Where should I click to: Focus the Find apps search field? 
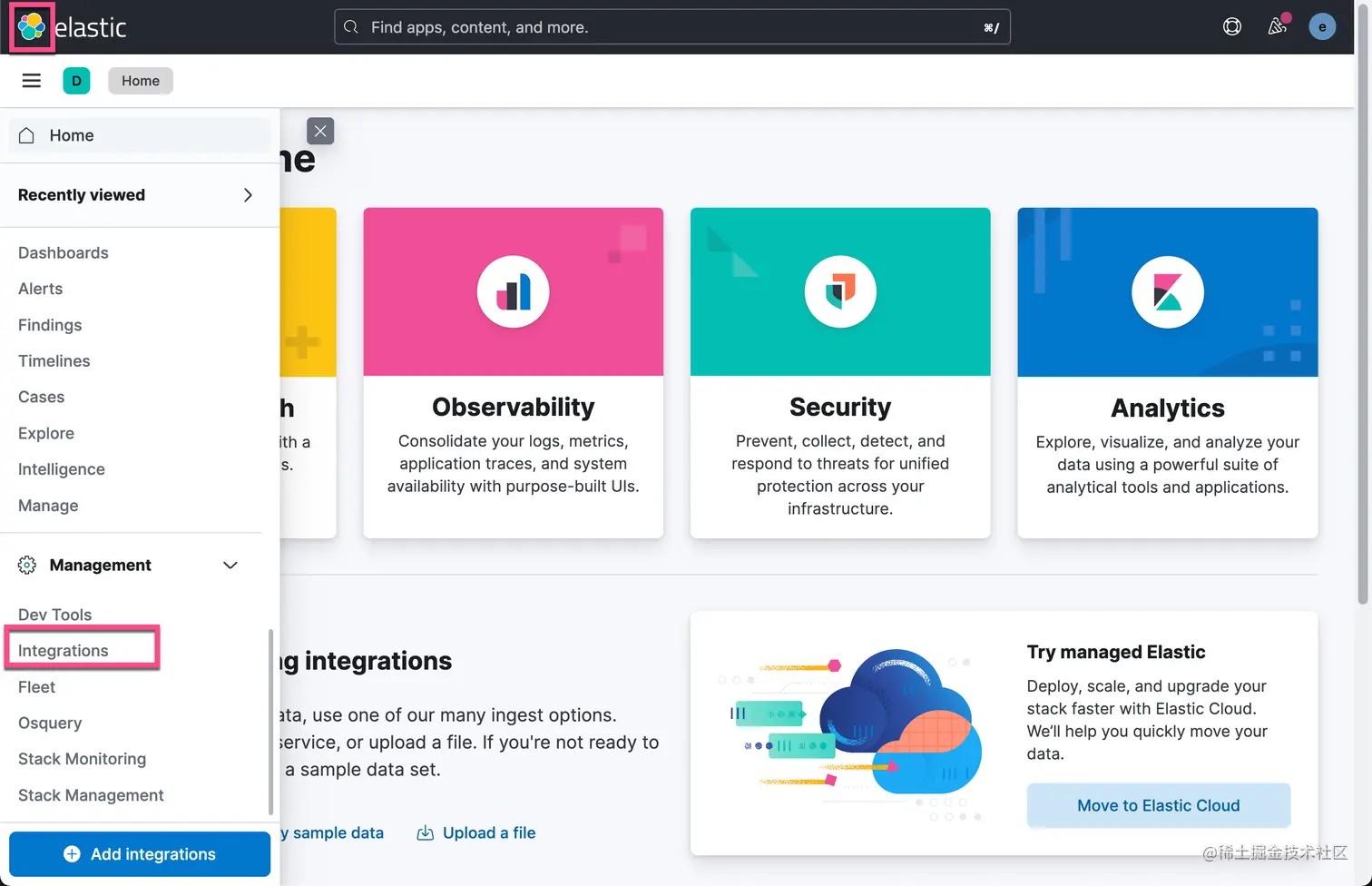coord(672,27)
